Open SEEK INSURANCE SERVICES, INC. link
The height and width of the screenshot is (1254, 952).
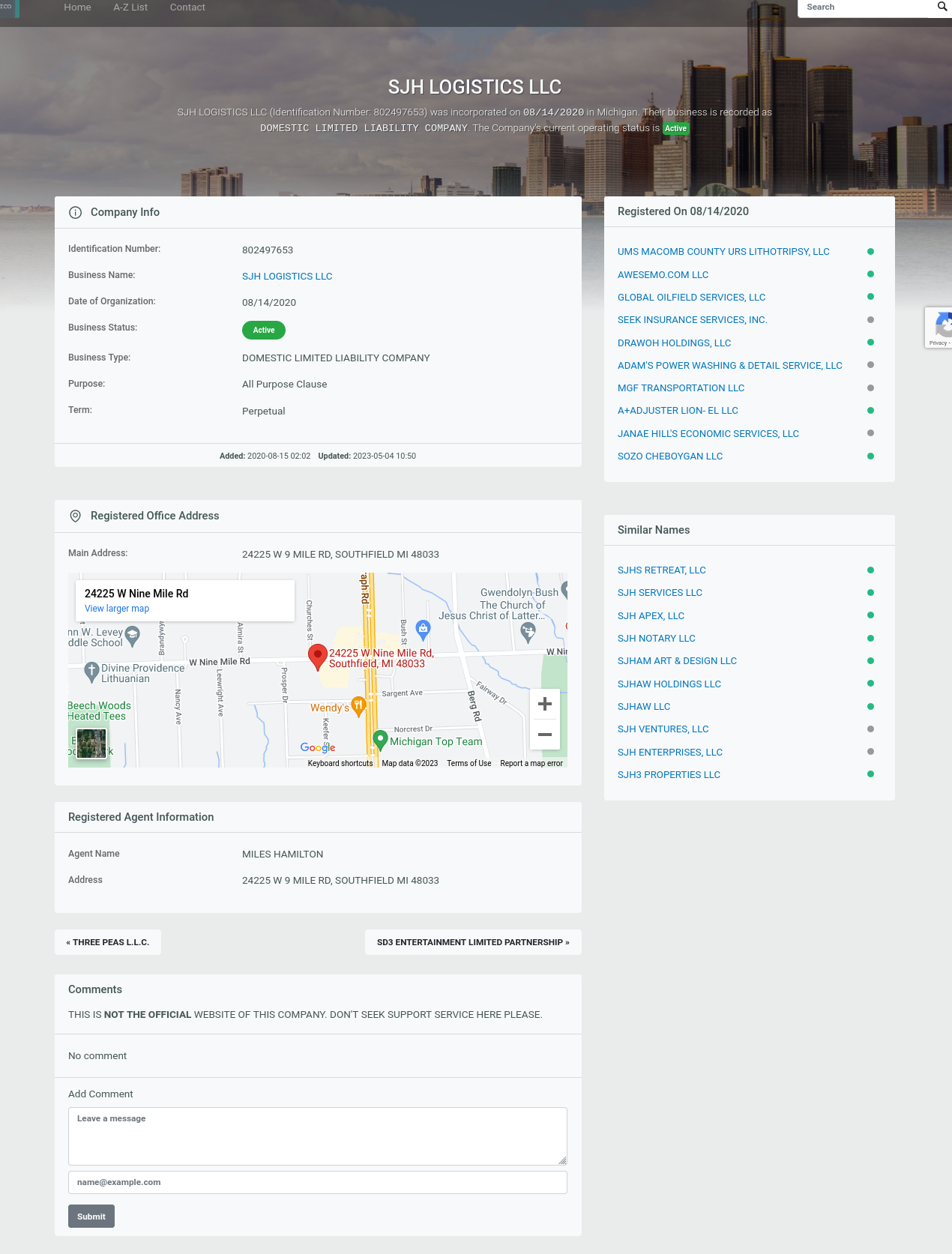click(x=693, y=320)
